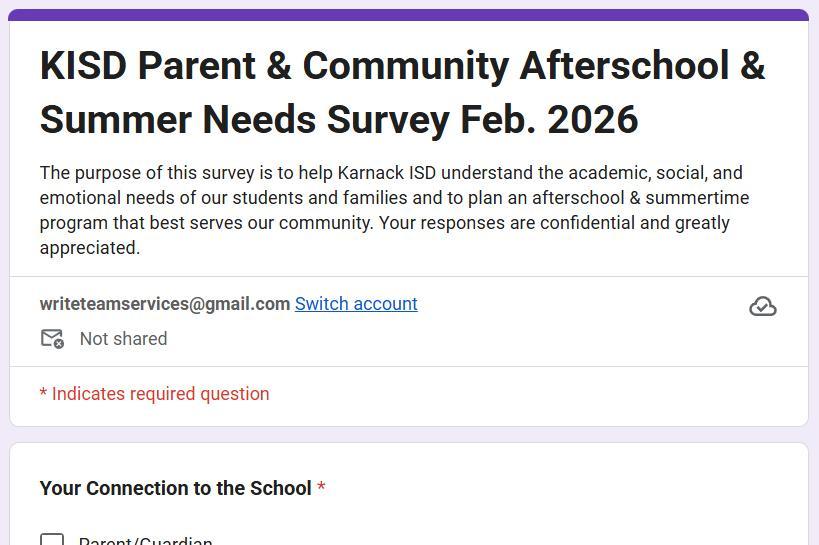
Task: Click the "Switch account" link
Action: pyautogui.click(x=356, y=304)
